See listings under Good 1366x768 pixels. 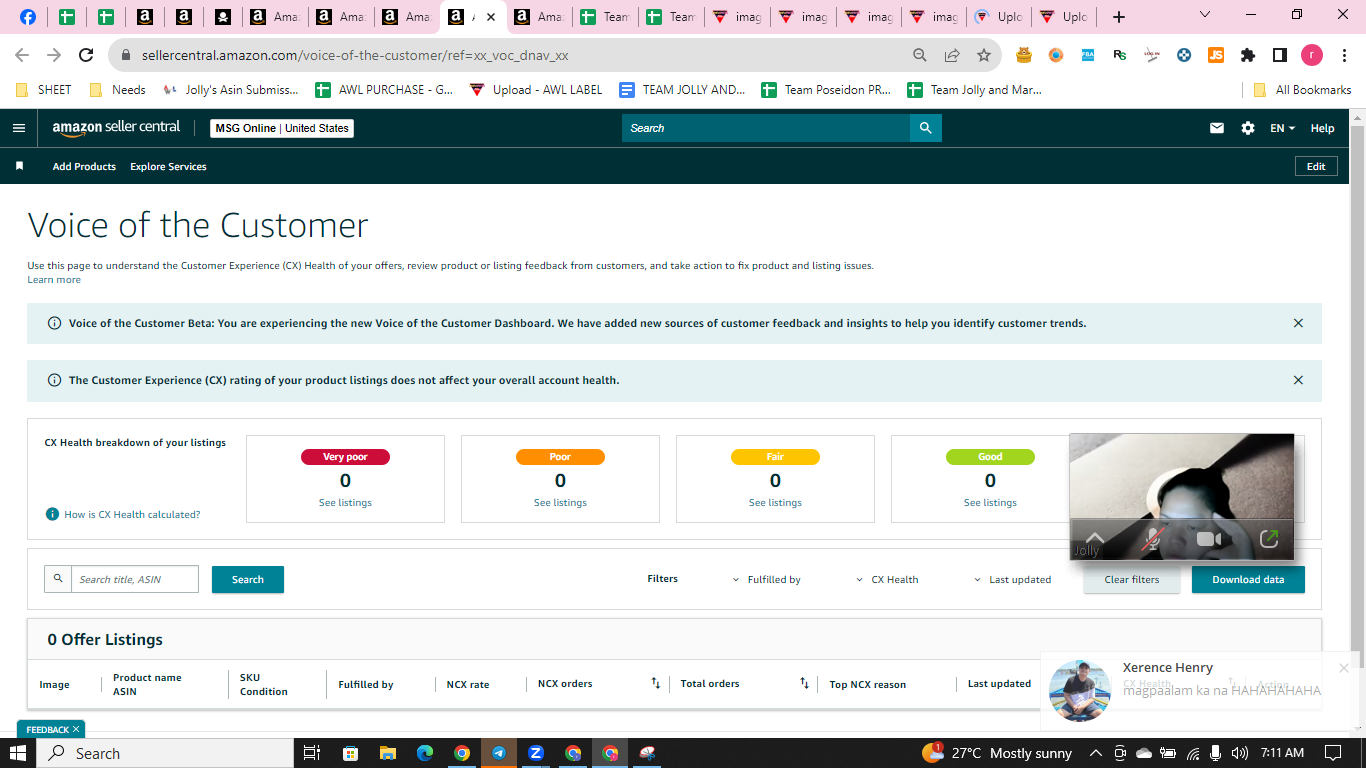point(990,503)
